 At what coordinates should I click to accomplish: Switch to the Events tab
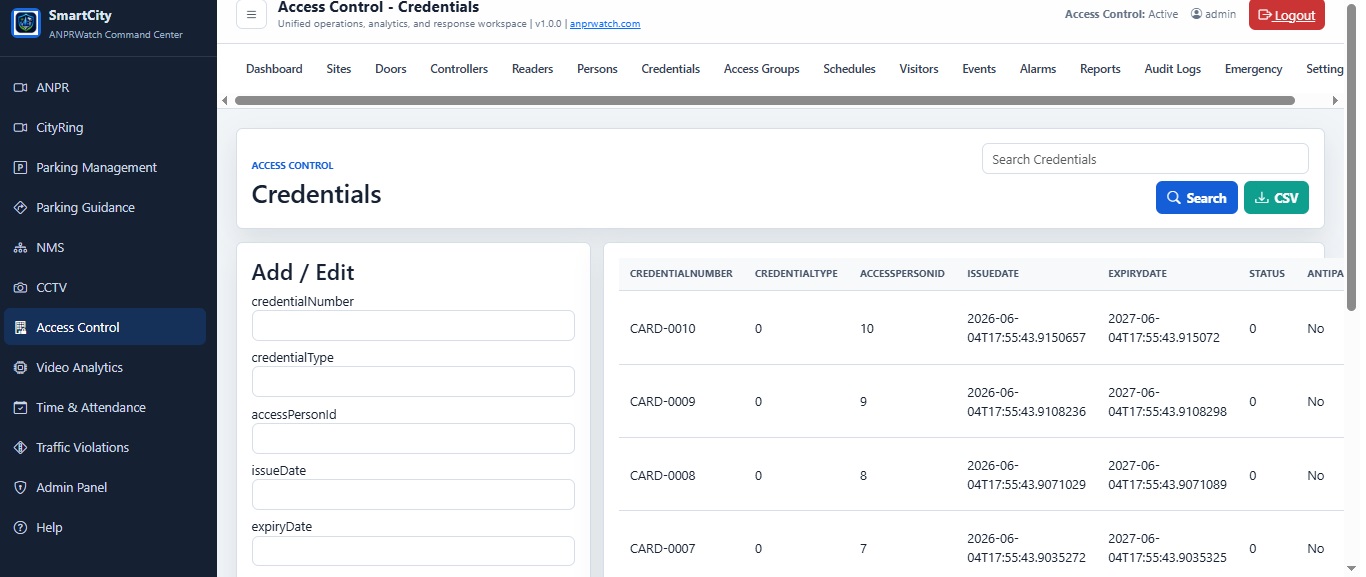(x=979, y=69)
